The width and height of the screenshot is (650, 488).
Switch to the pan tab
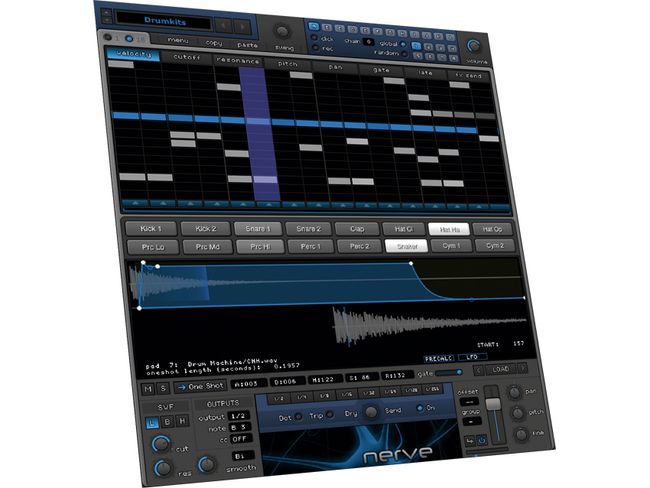(335, 67)
